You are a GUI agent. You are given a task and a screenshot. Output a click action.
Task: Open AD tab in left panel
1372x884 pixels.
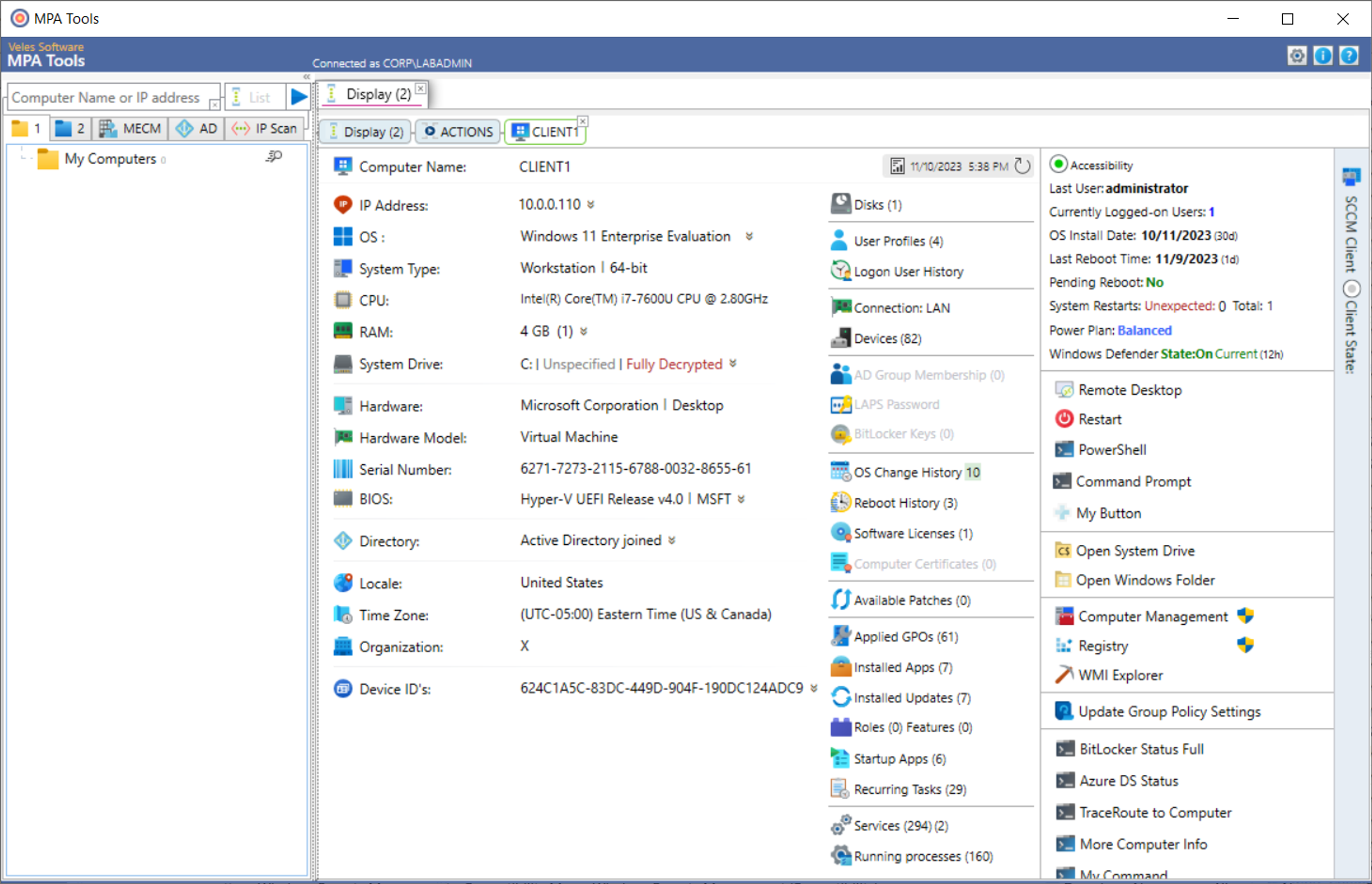tap(197, 128)
